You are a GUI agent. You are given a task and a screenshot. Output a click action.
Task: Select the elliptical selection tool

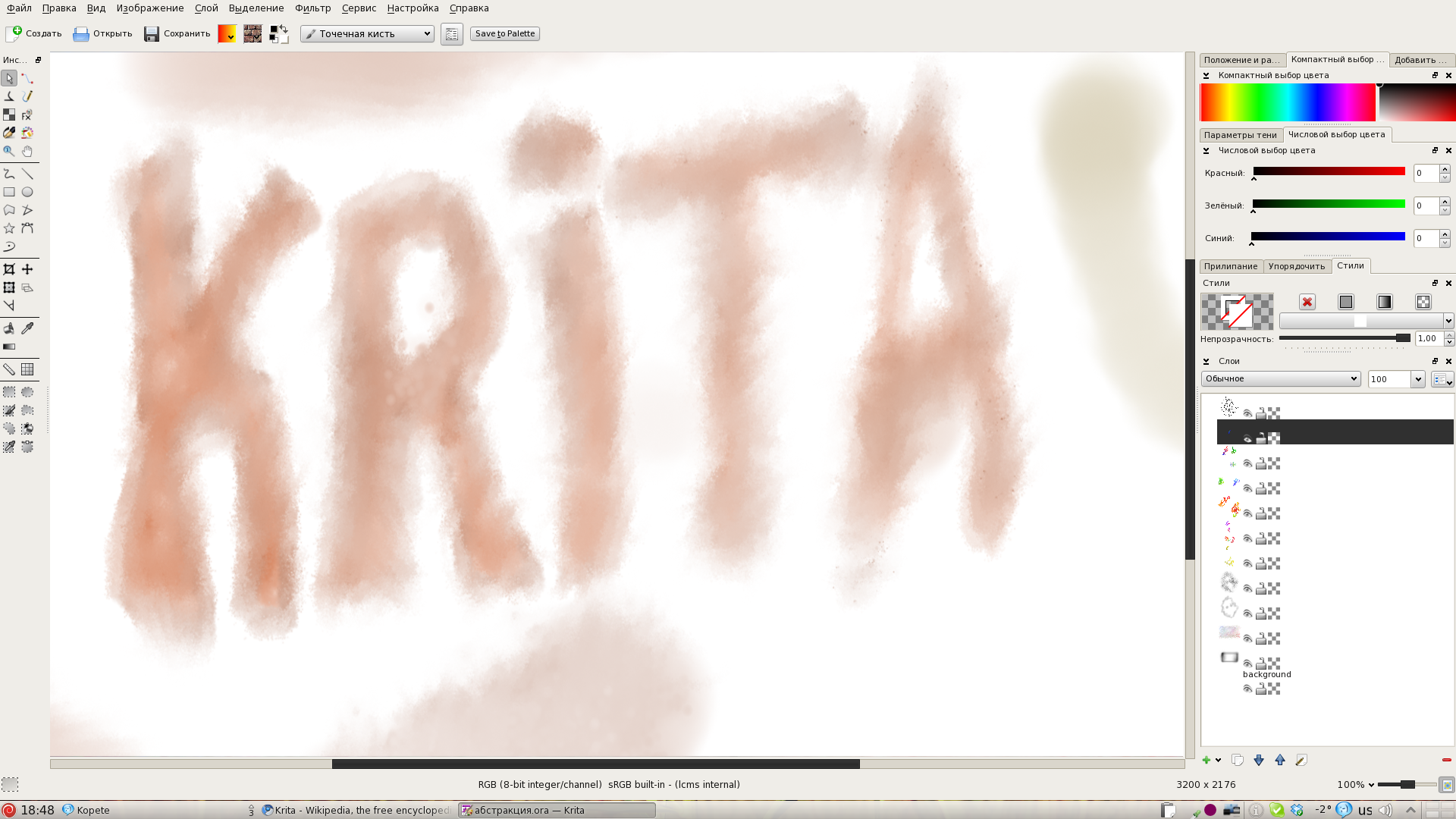click(x=27, y=392)
